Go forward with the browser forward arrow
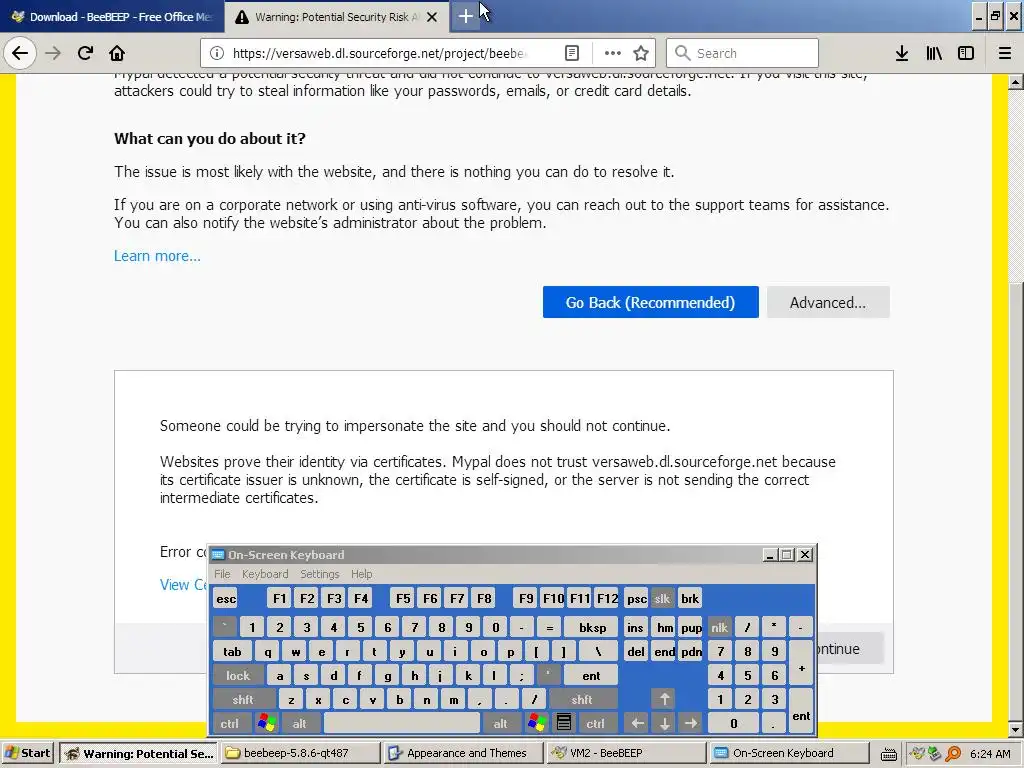Viewport: 1024px width, 768px height. pyautogui.click(x=53, y=54)
